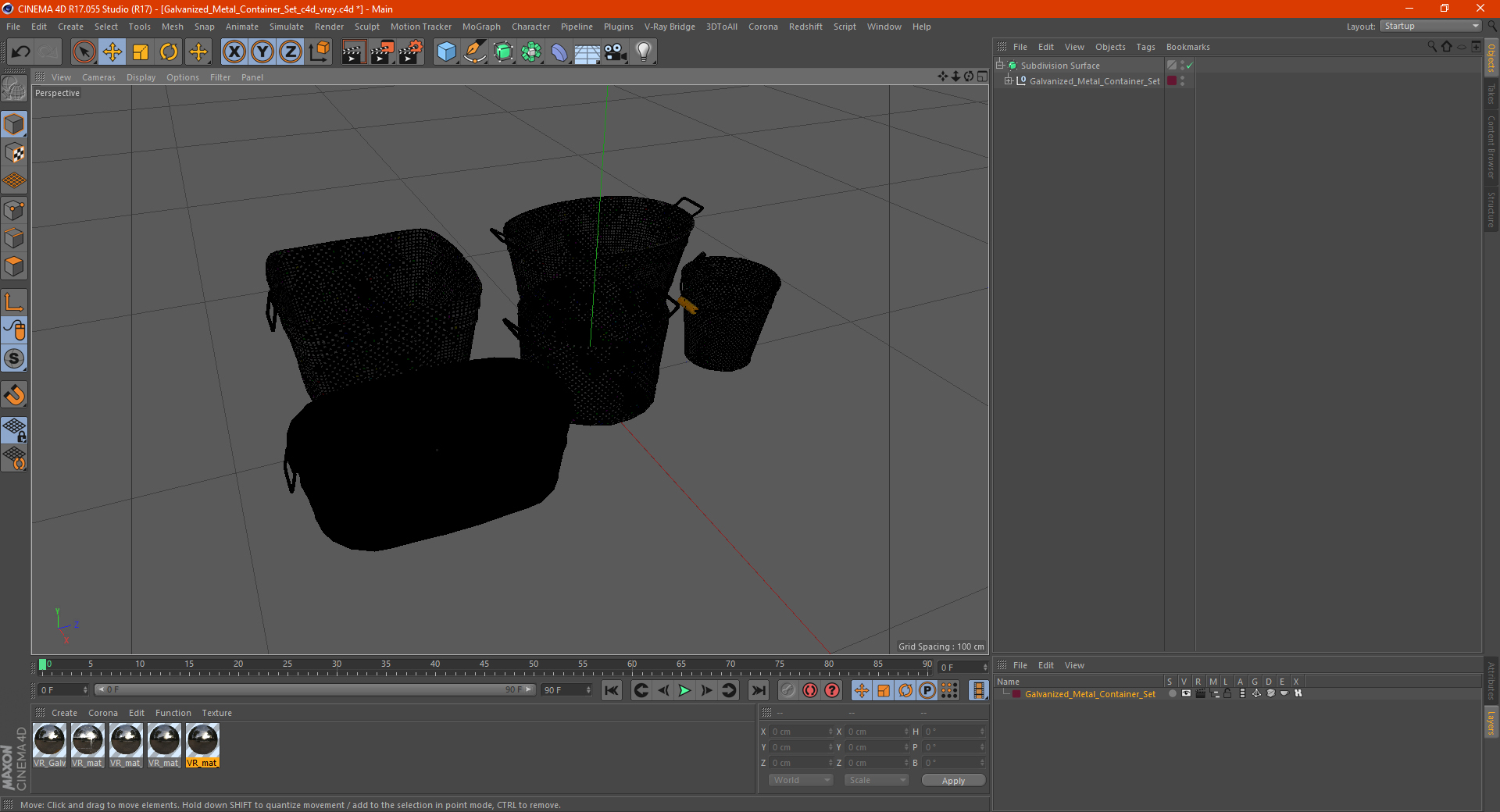Toggle Galvanized_Metal_Container_Set visibility dots
Viewport: 1500px width, 812px height.
[x=1182, y=80]
